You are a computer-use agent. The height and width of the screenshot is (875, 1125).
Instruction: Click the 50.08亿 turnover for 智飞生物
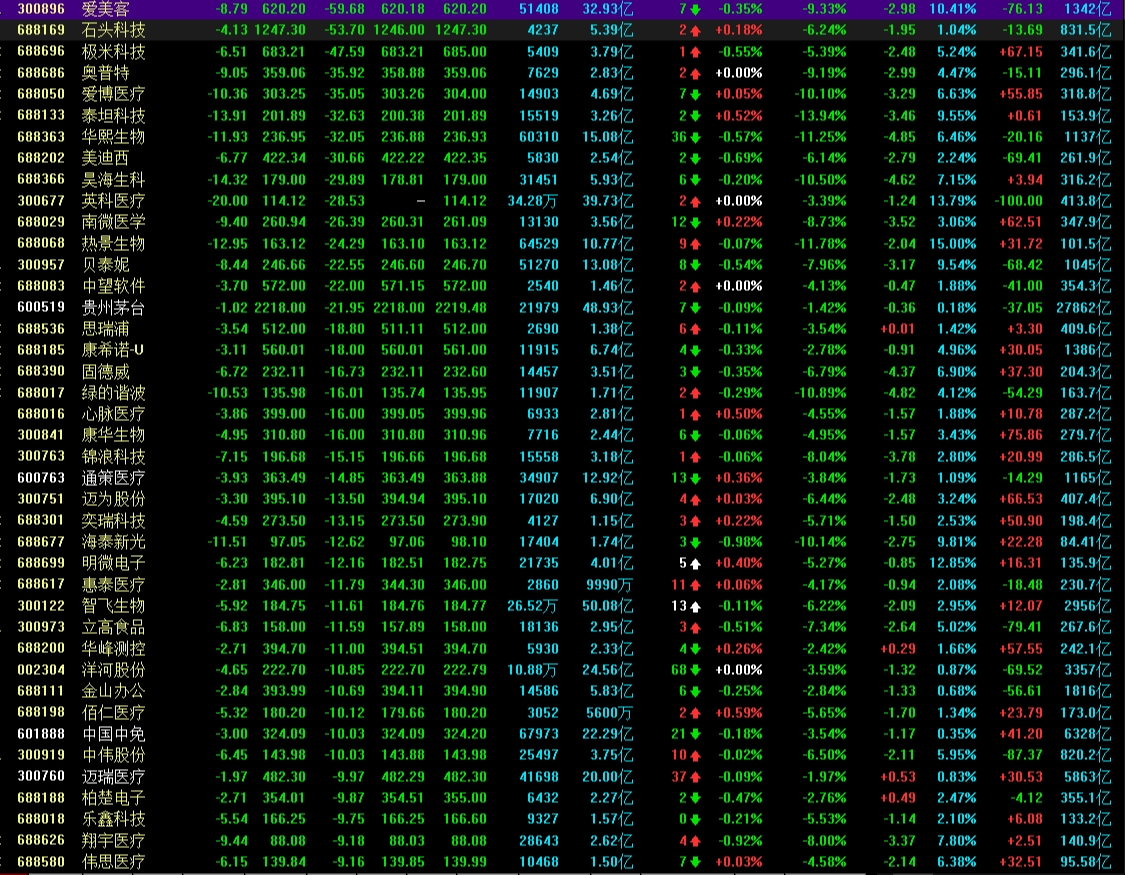coord(607,606)
